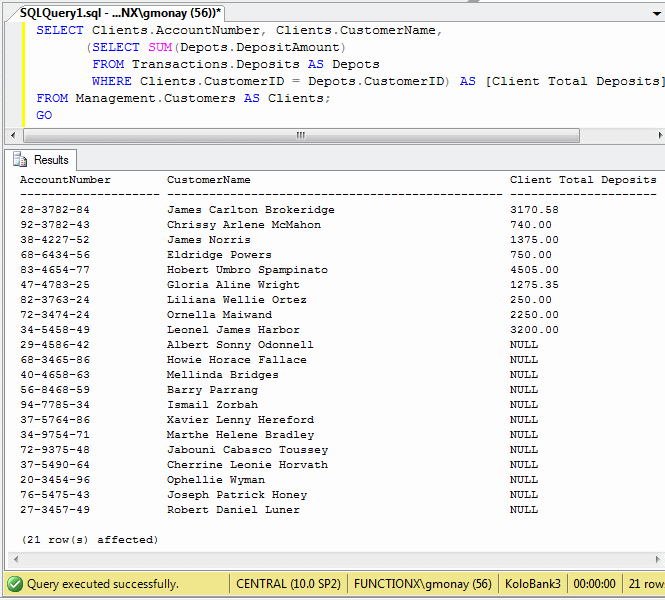Click the CustomerName column header
This screenshot has height=600, width=665.
[209, 180]
